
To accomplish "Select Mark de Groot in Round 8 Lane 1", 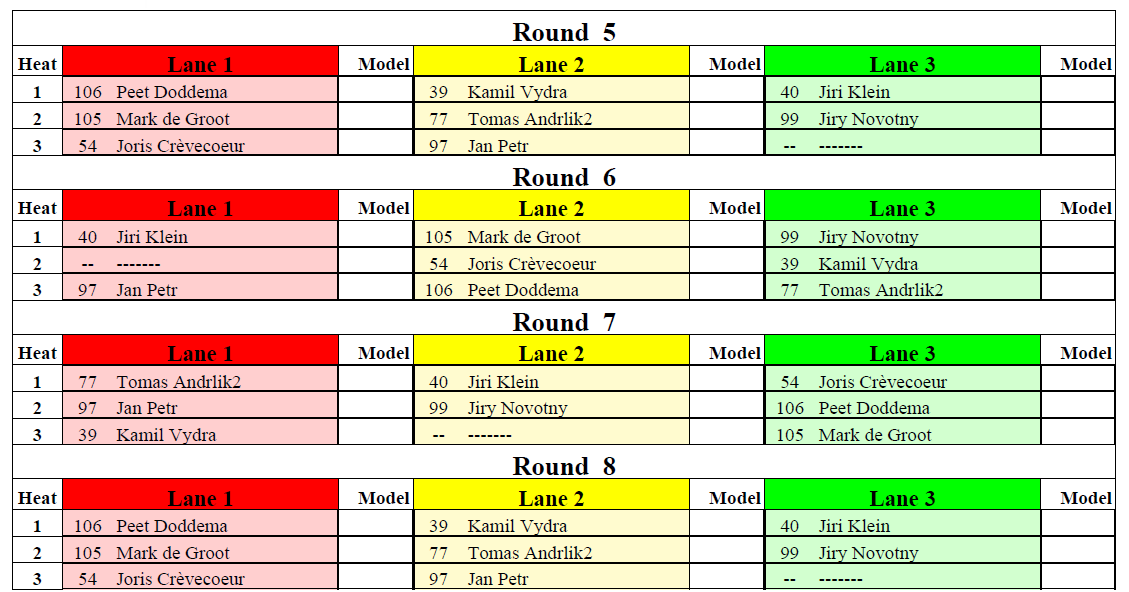I will click(173, 553).
